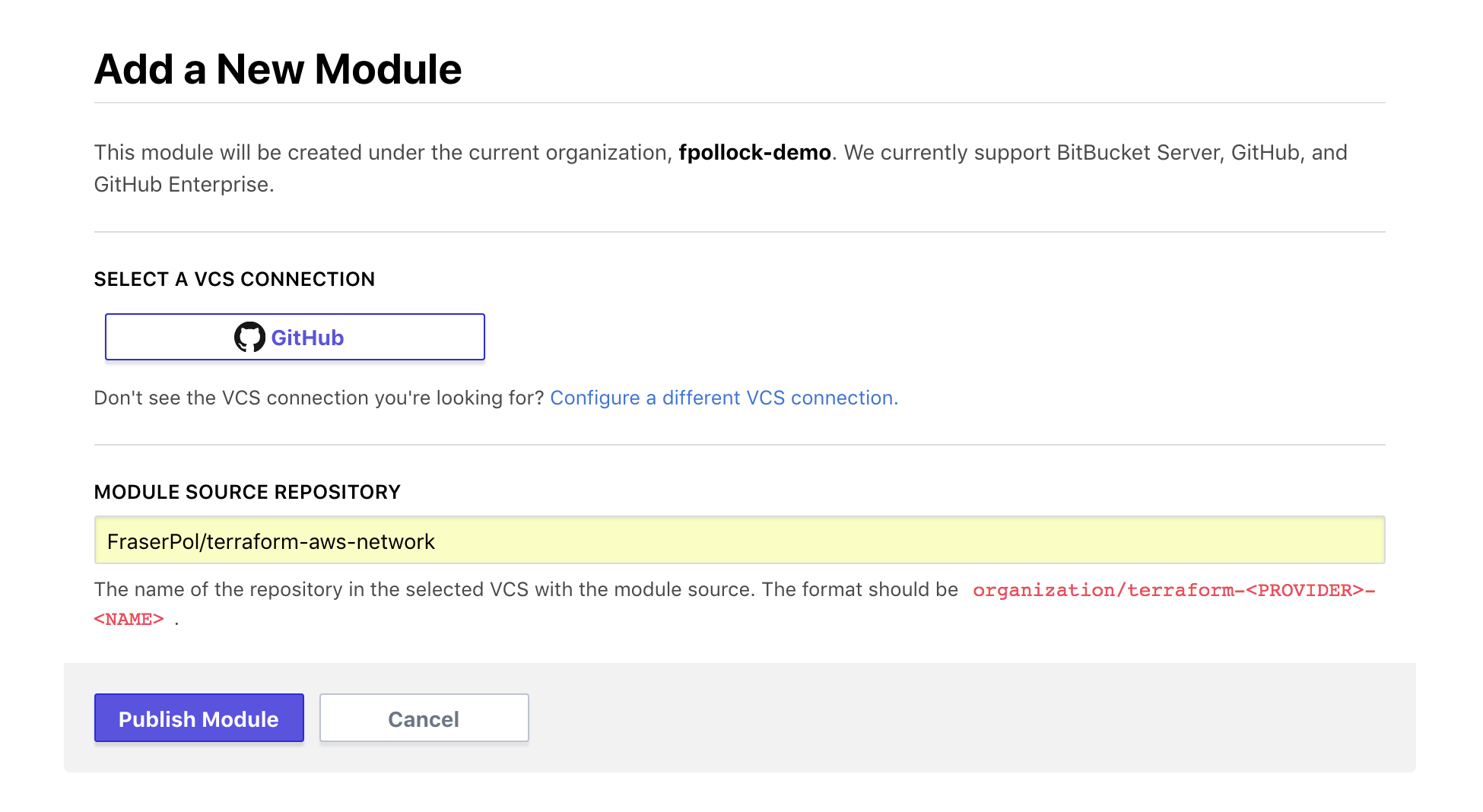This screenshot has height=812, width=1483.
Task: Click the MODULE SOURCE REPOSITORY label
Action: 247,492
